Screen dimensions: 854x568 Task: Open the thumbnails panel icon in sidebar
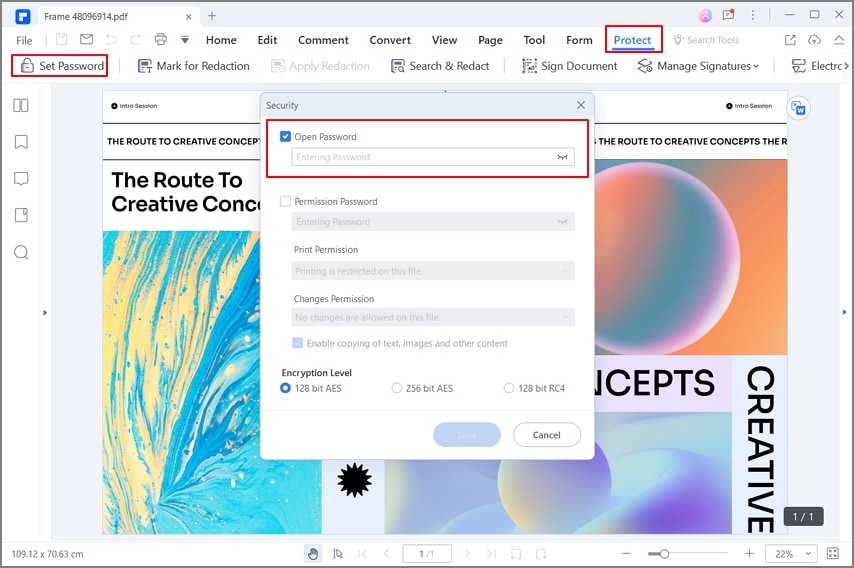pyautogui.click(x=21, y=105)
